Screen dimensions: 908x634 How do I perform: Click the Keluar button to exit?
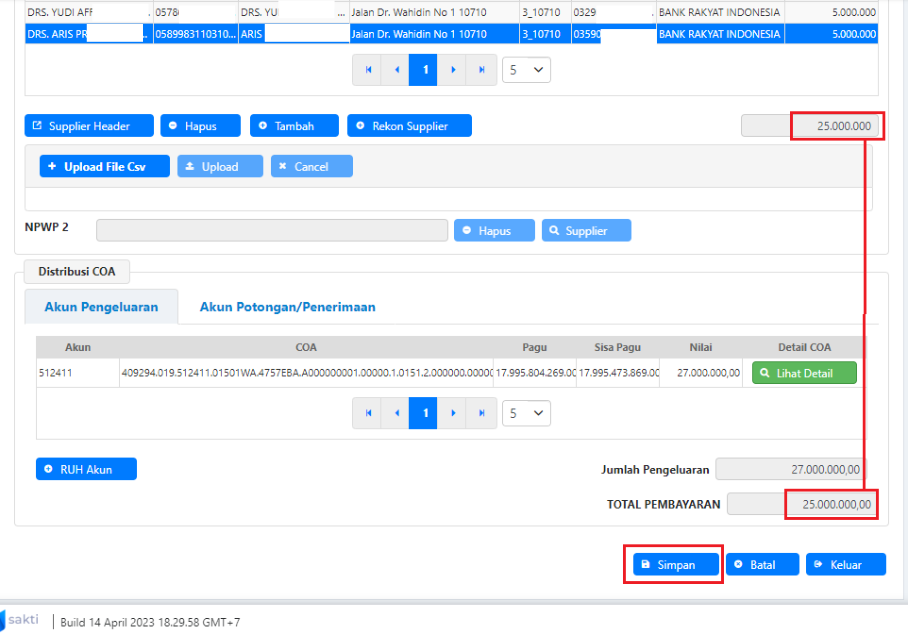click(846, 565)
